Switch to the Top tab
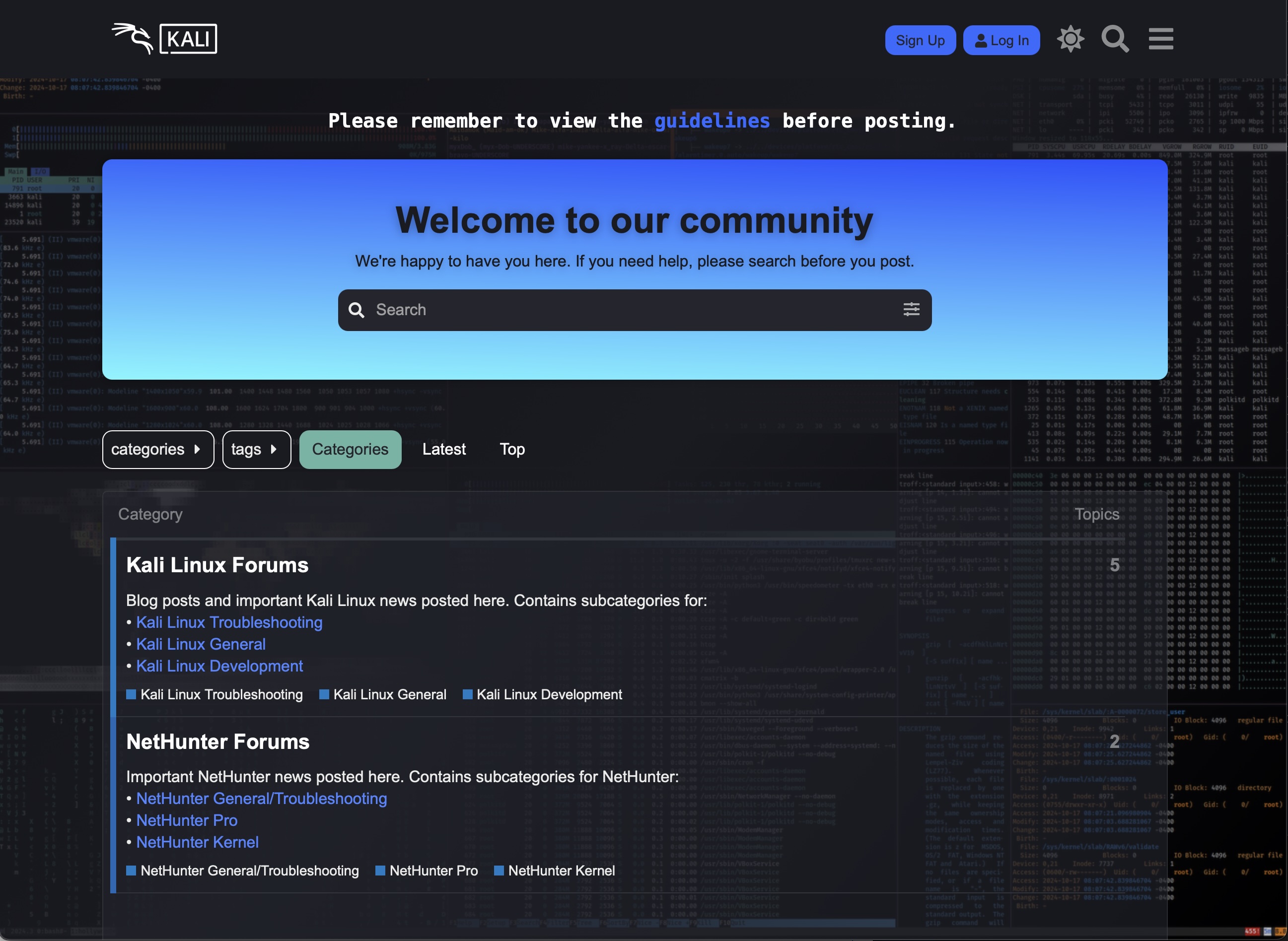The width and height of the screenshot is (1288, 941). tap(512, 450)
